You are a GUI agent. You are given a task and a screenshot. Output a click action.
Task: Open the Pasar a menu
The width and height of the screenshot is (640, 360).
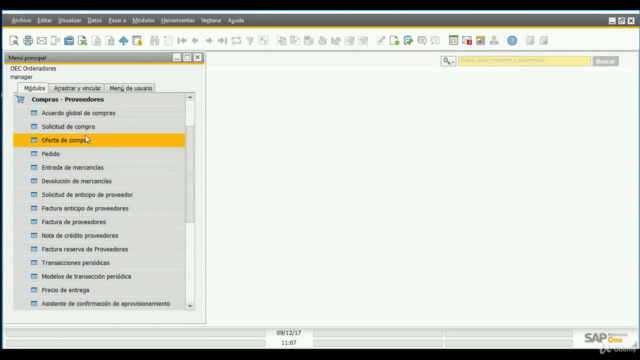[117, 20]
